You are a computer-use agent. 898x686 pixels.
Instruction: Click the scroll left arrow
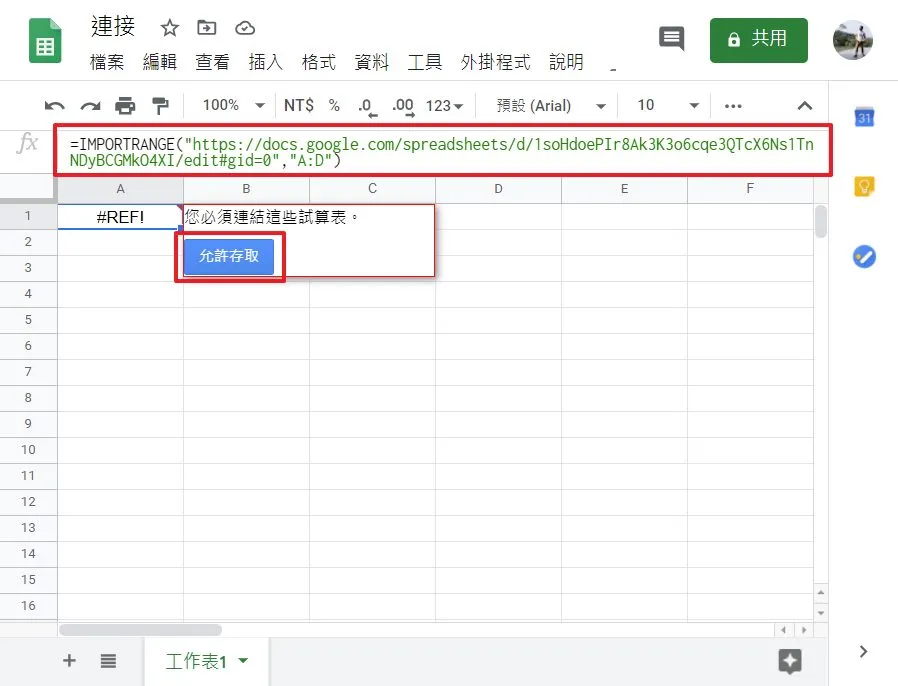point(783,630)
